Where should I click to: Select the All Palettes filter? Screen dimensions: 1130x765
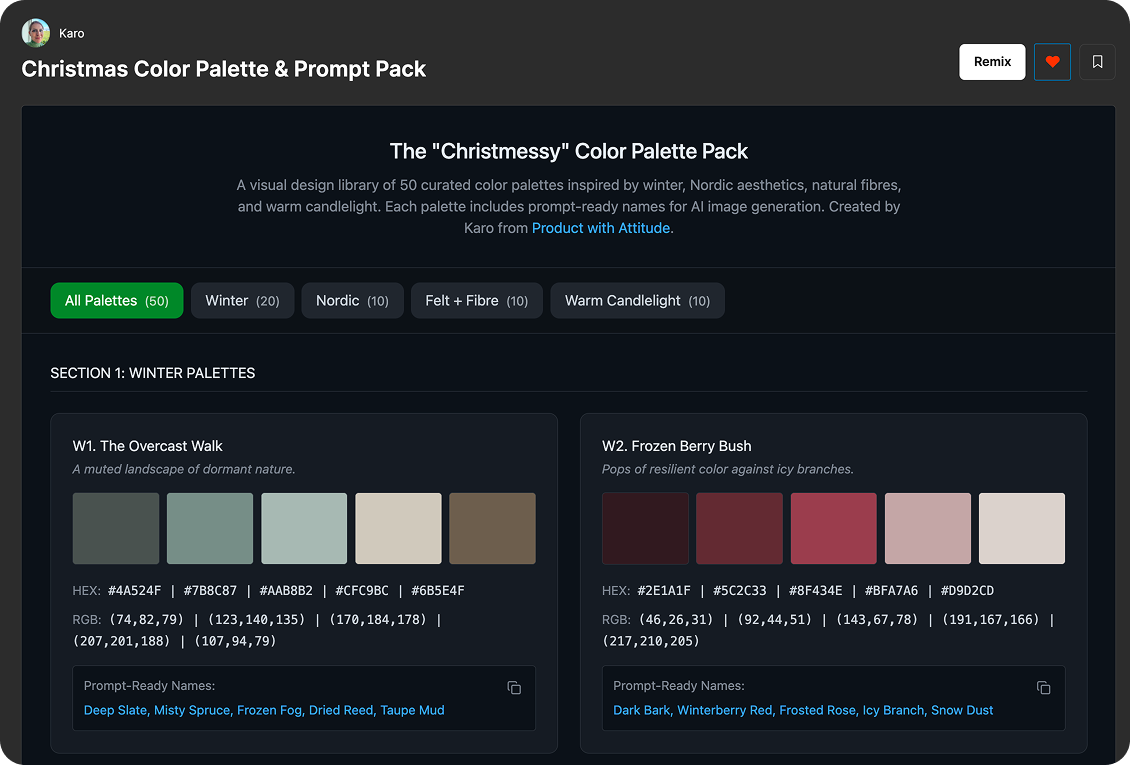[116, 300]
